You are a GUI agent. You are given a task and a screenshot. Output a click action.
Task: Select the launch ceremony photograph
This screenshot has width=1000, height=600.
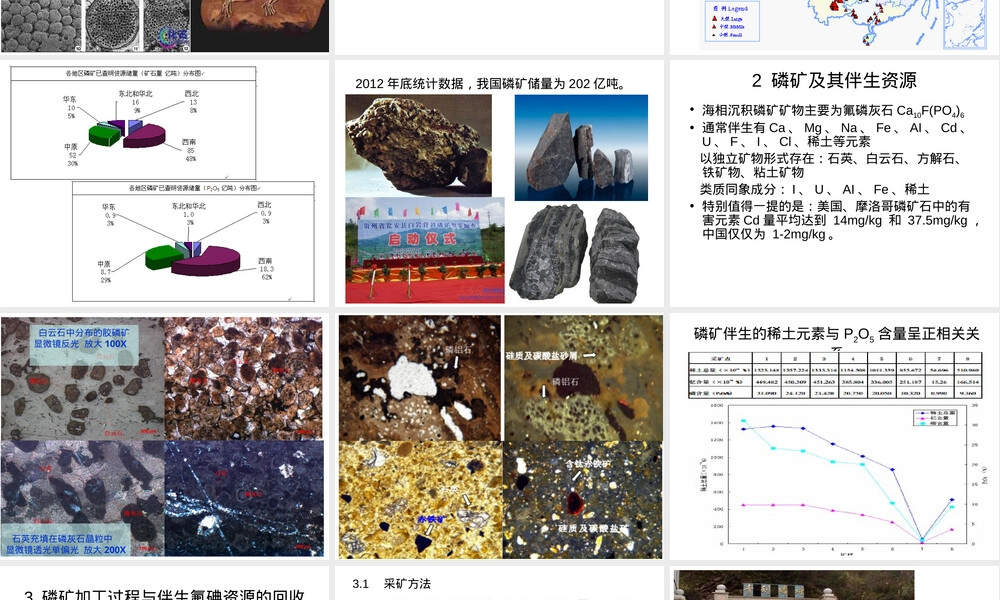click(x=425, y=250)
